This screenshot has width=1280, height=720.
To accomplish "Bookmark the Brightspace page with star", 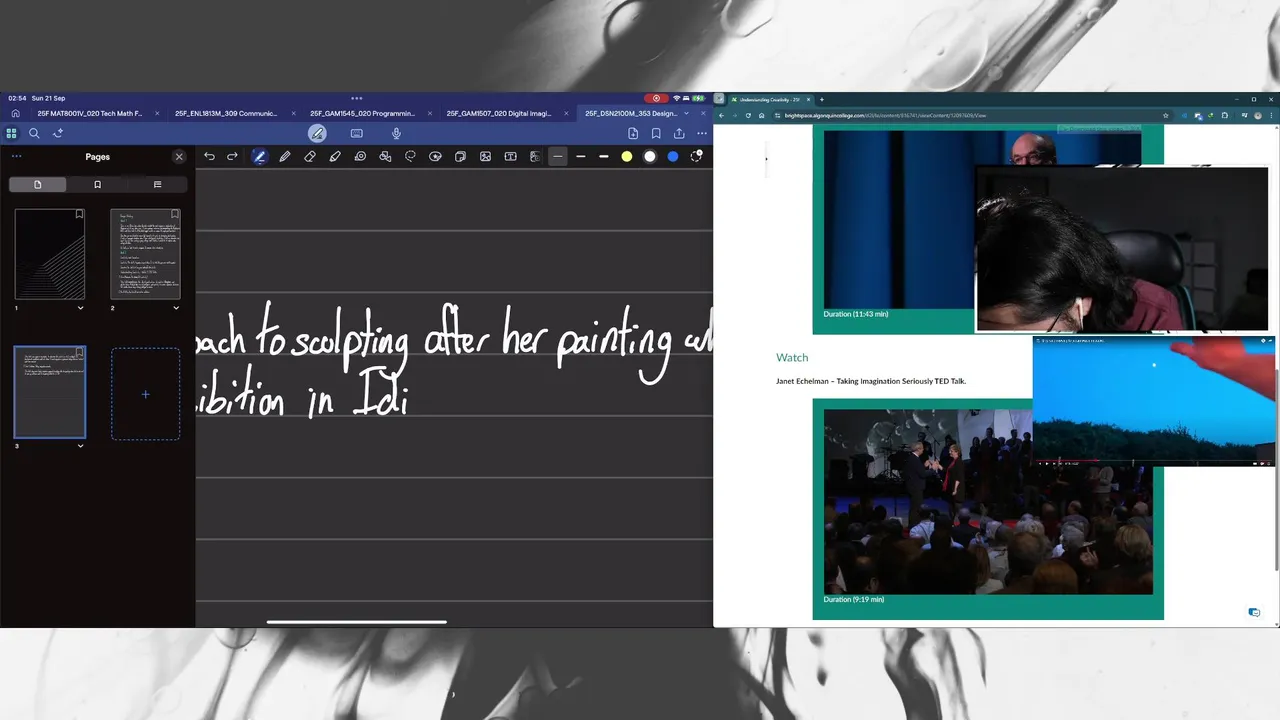I will point(1165,115).
